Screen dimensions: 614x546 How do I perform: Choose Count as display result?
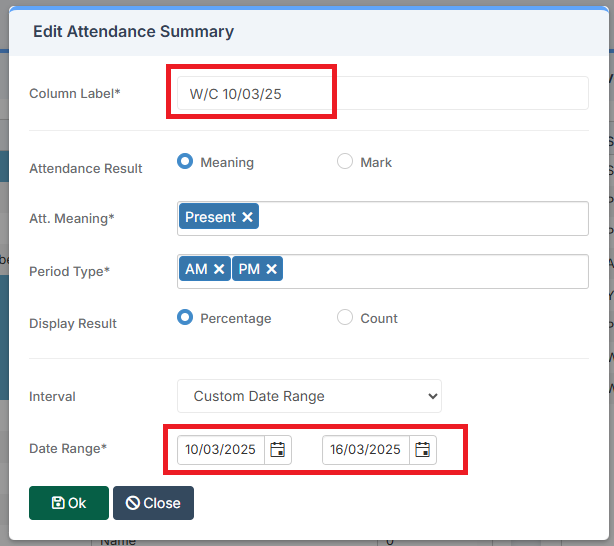tap(345, 317)
